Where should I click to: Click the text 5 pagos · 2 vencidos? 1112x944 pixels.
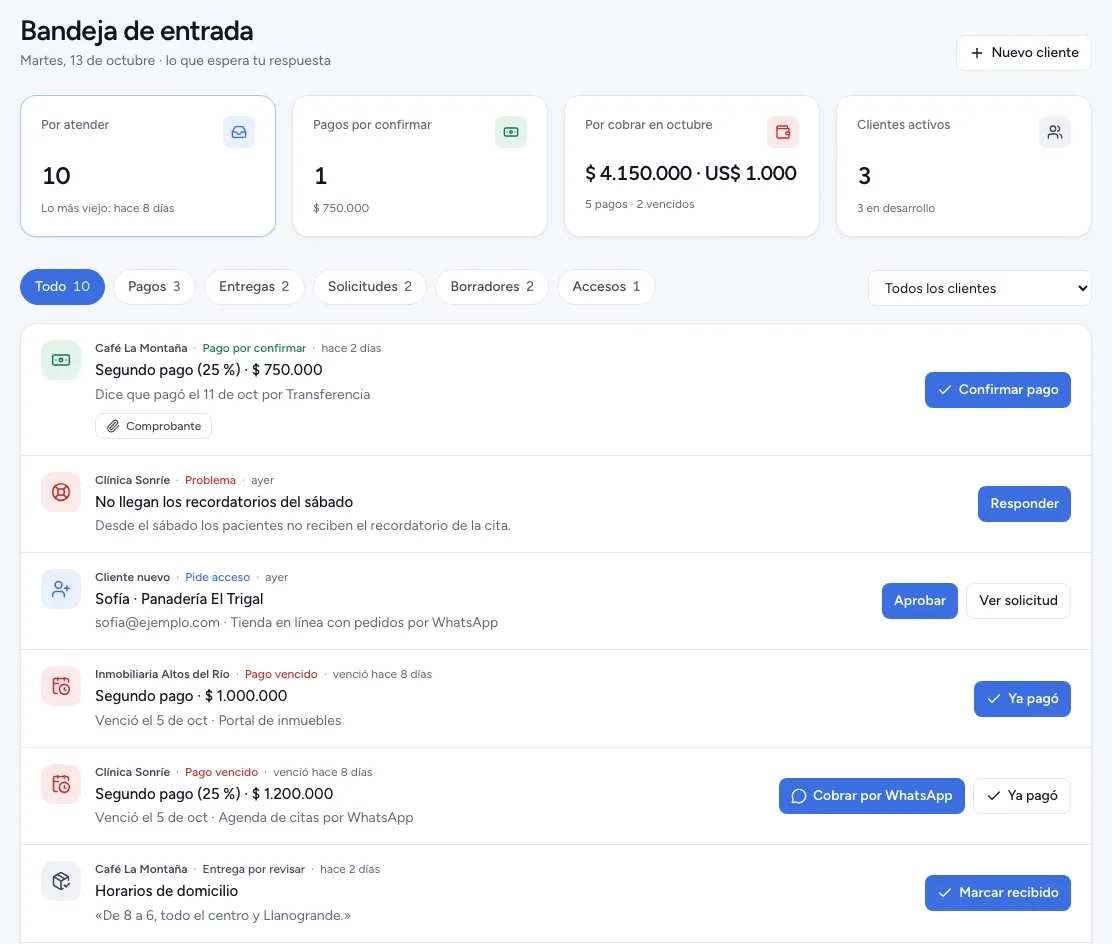pyautogui.click(x=640, y=204)
